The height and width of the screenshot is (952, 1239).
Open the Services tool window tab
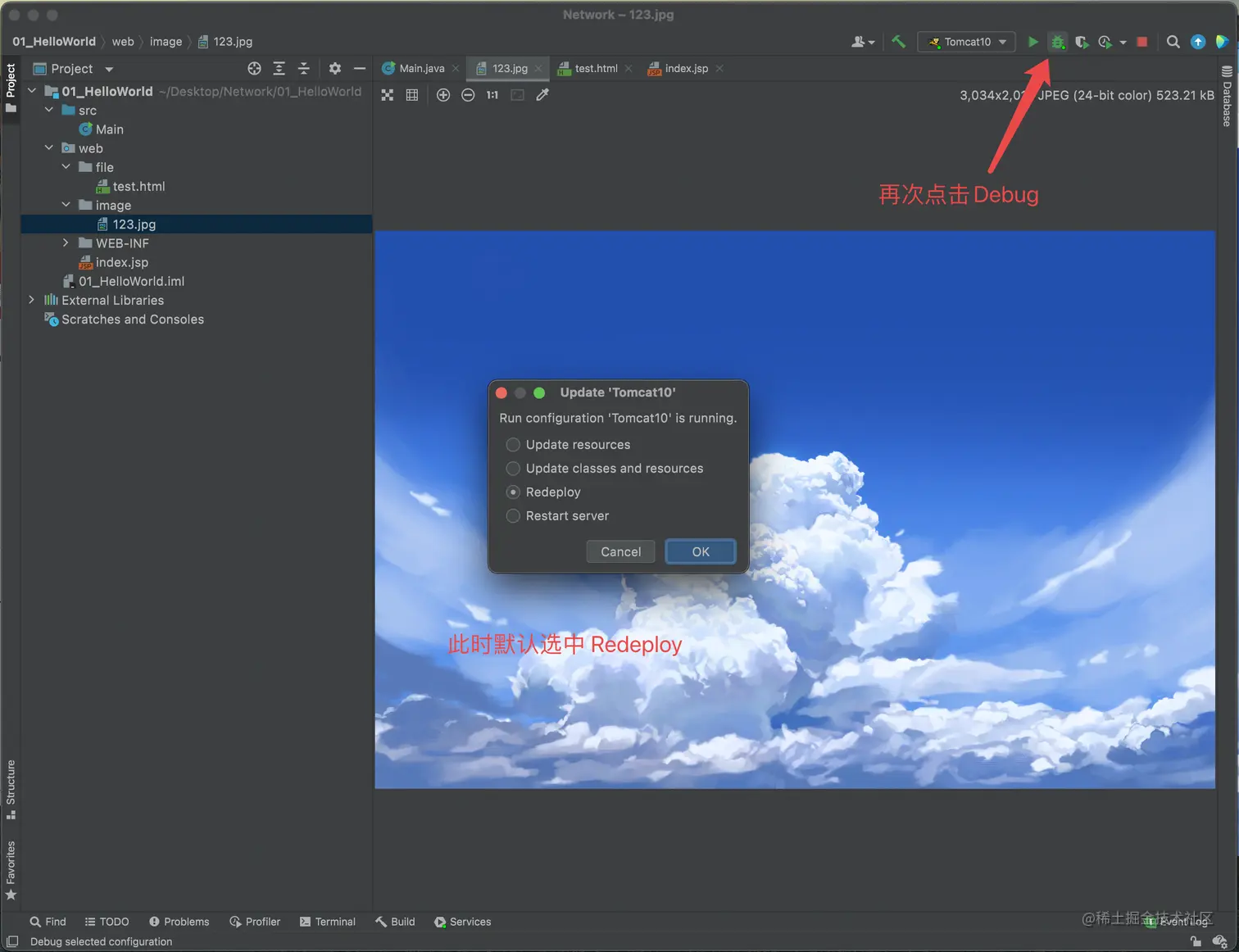(463, 922)
